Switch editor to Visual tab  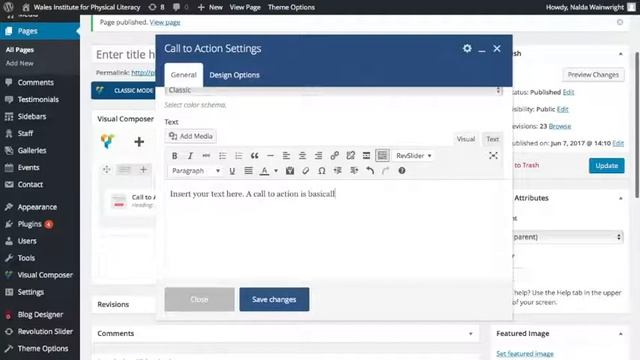(466, 139)
